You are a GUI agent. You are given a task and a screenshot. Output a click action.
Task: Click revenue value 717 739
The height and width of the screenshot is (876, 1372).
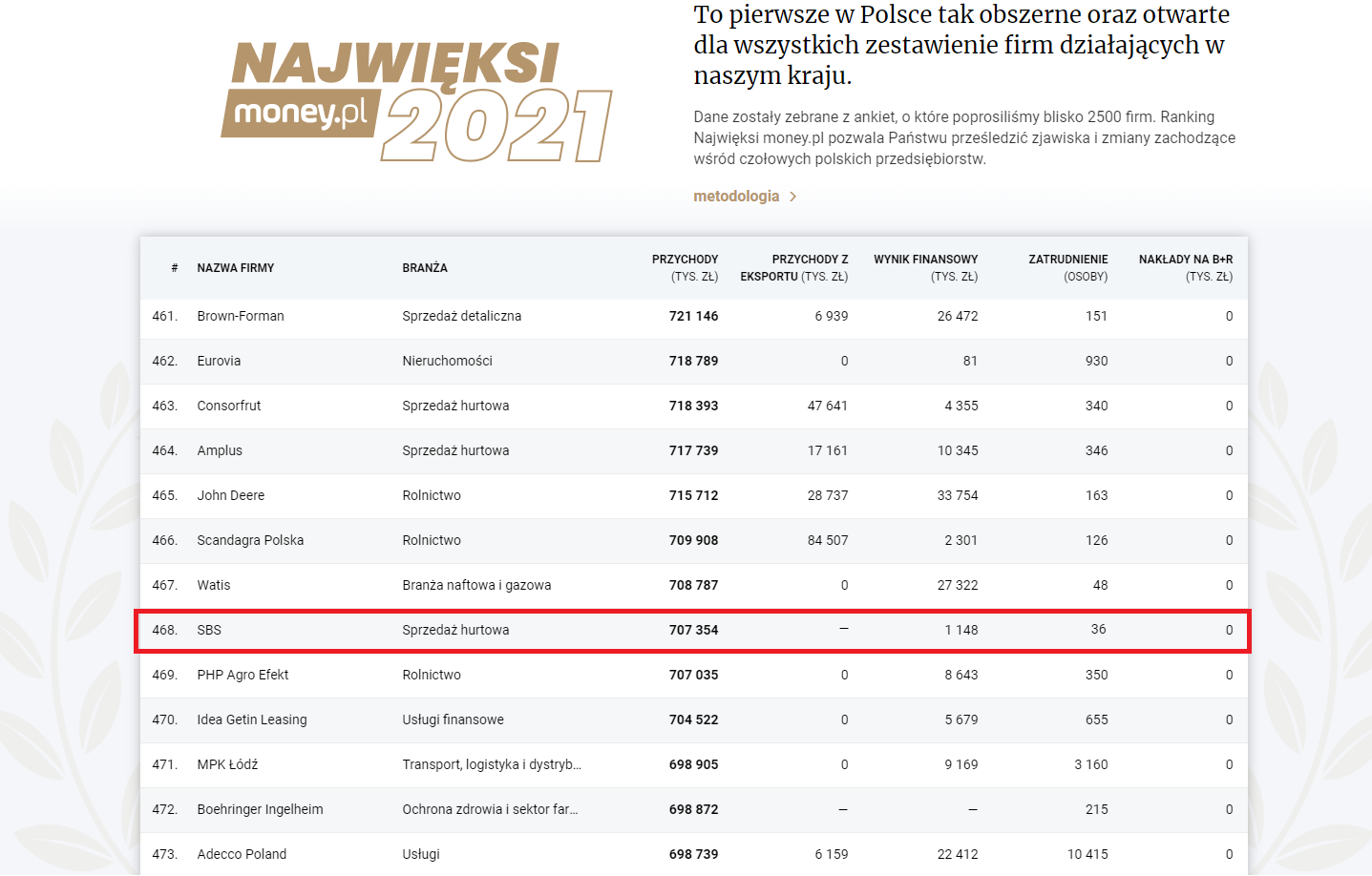(693, 450)
